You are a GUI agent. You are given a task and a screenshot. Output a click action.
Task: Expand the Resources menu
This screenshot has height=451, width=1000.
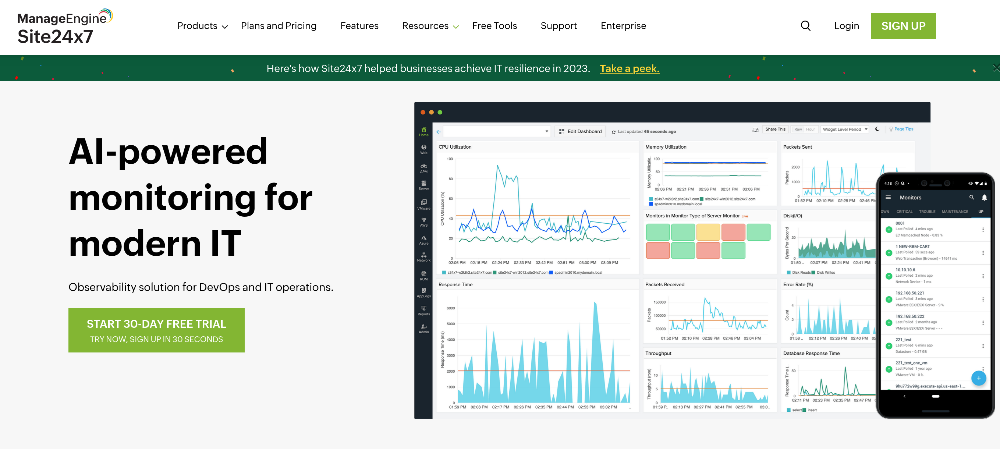tap(430, 26)
